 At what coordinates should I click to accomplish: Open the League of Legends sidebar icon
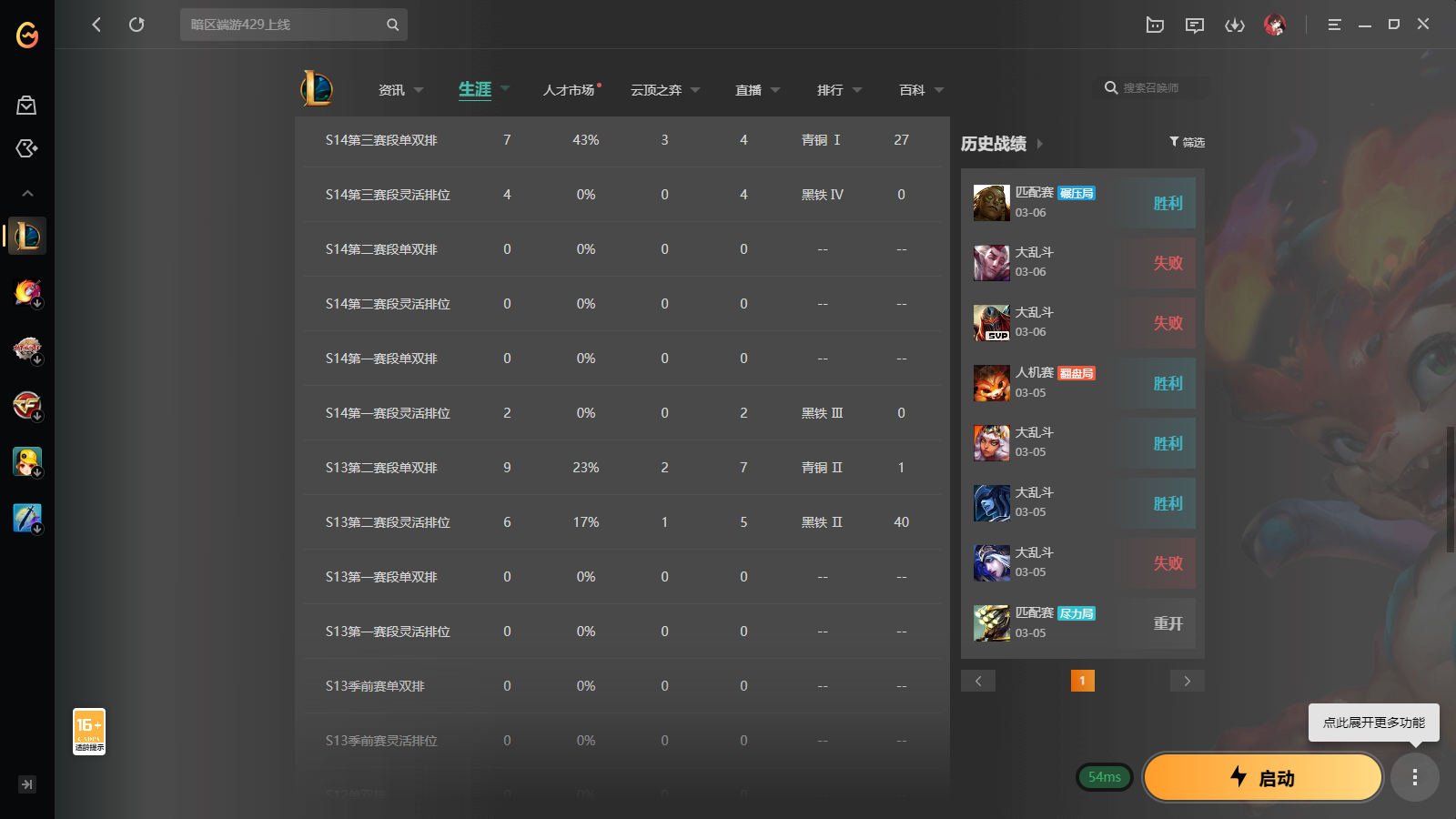(x=27, y=237)
